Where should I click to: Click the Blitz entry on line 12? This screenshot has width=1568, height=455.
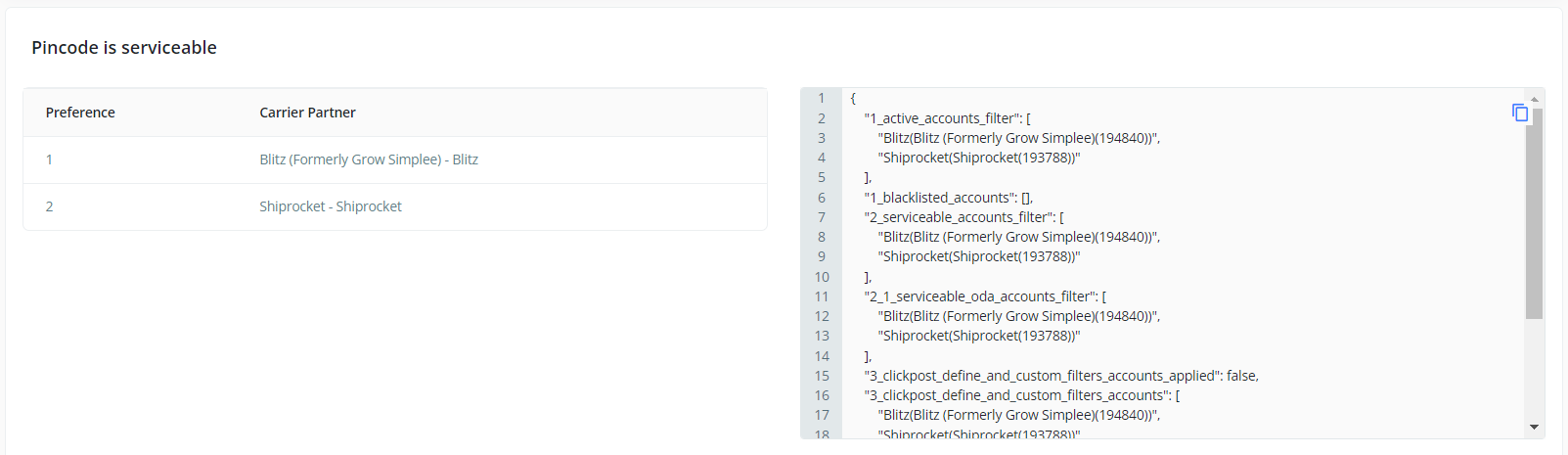(1018, 316)
